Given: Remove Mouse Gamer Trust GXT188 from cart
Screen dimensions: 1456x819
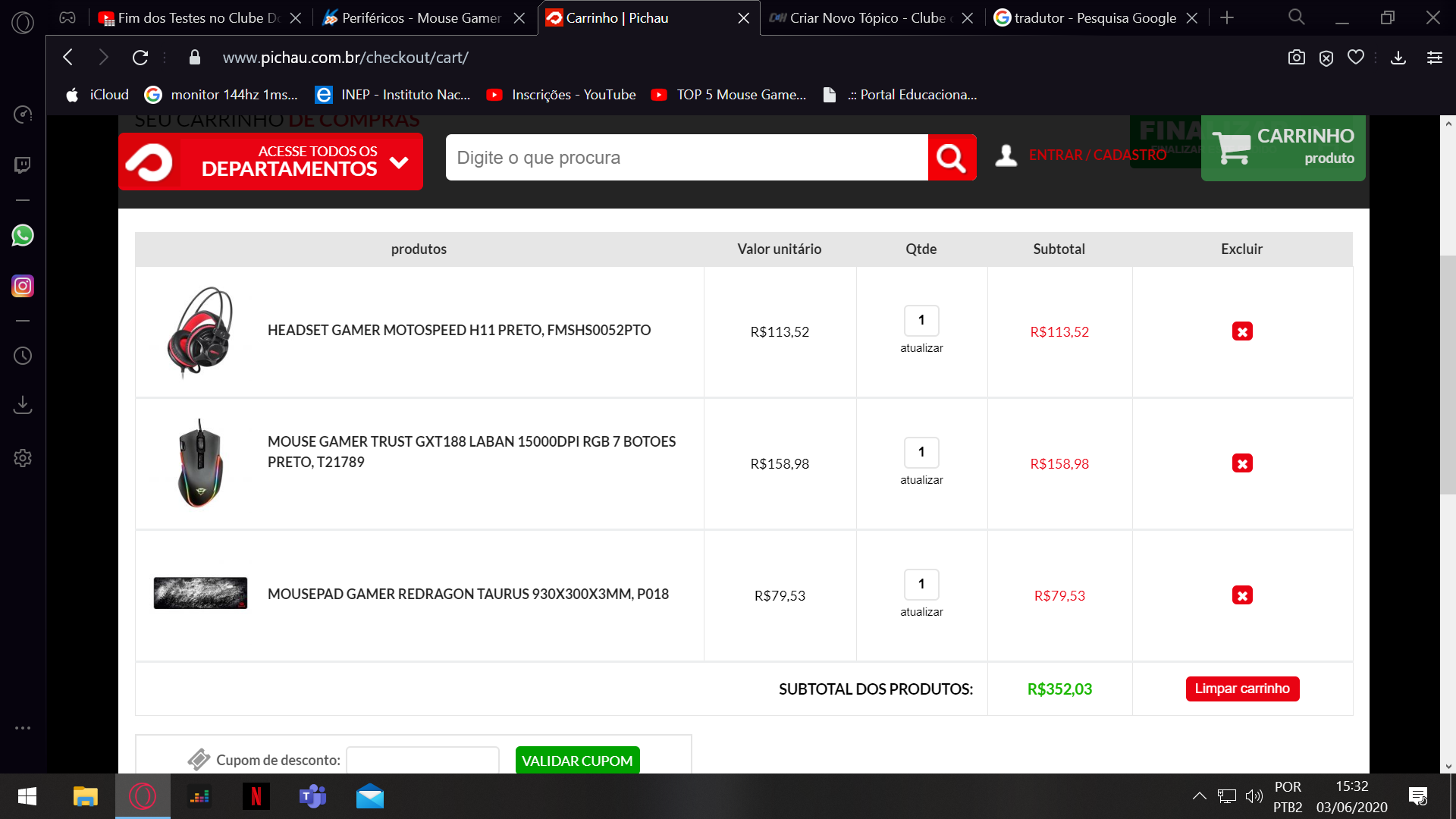Looking at the screenshot, I should (1242, 463).
